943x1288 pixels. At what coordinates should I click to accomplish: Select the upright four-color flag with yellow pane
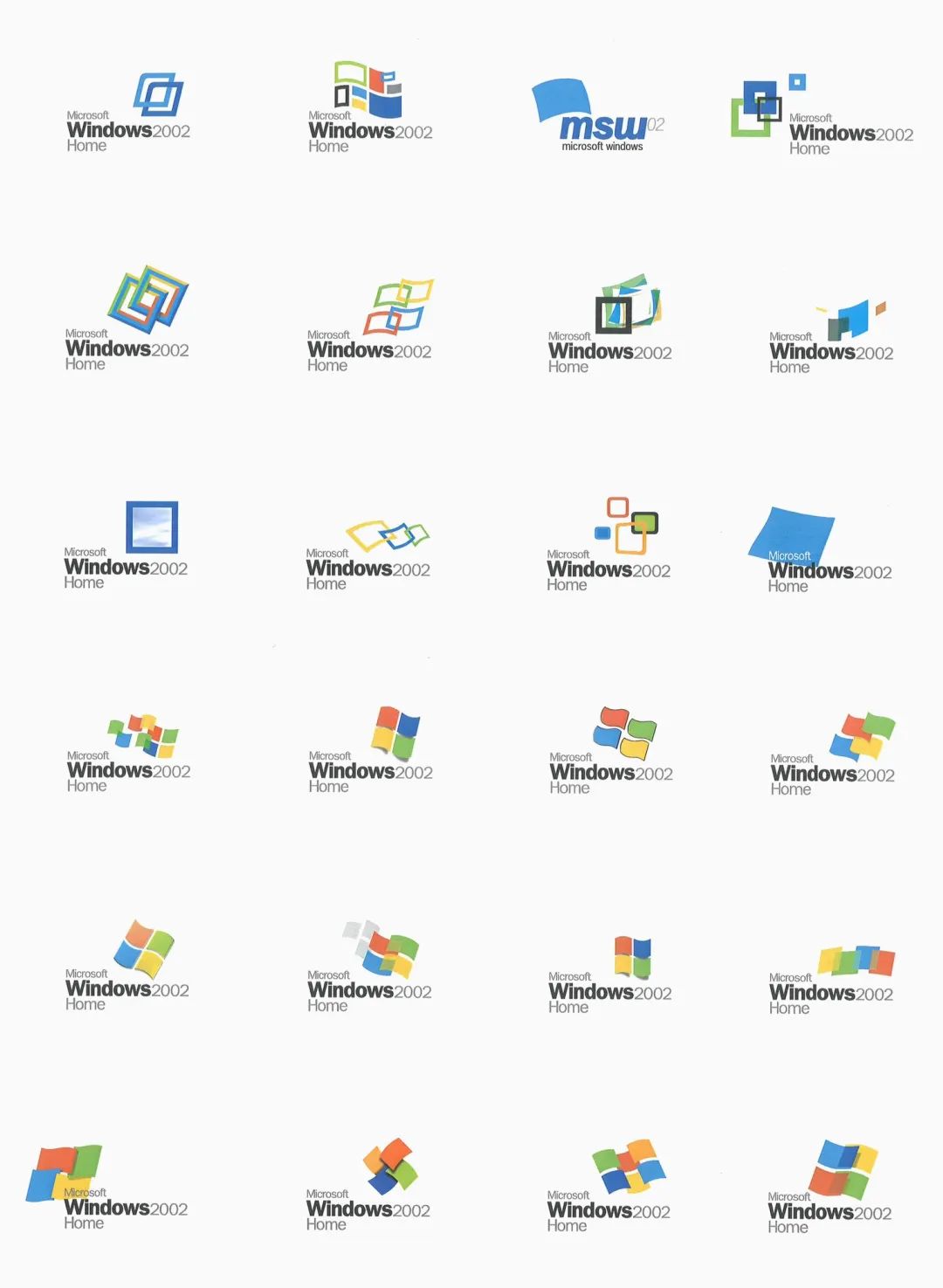[396, 734]
